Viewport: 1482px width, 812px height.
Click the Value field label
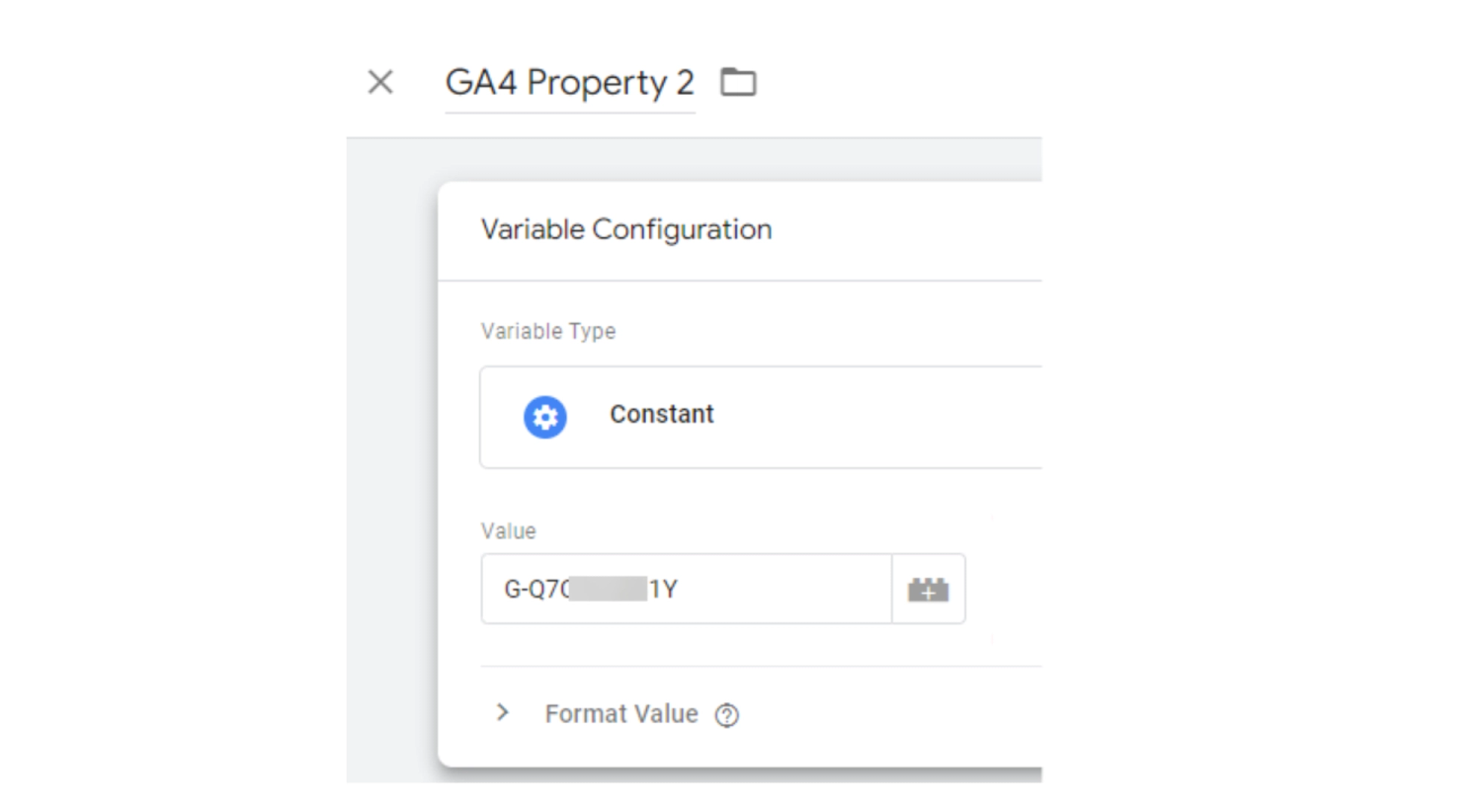point(508,531)
